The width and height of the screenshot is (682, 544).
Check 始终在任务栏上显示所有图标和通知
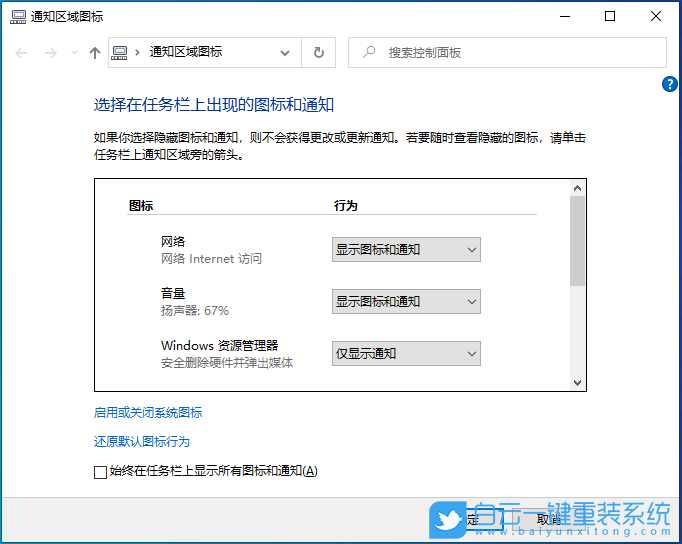coord(100,472)
